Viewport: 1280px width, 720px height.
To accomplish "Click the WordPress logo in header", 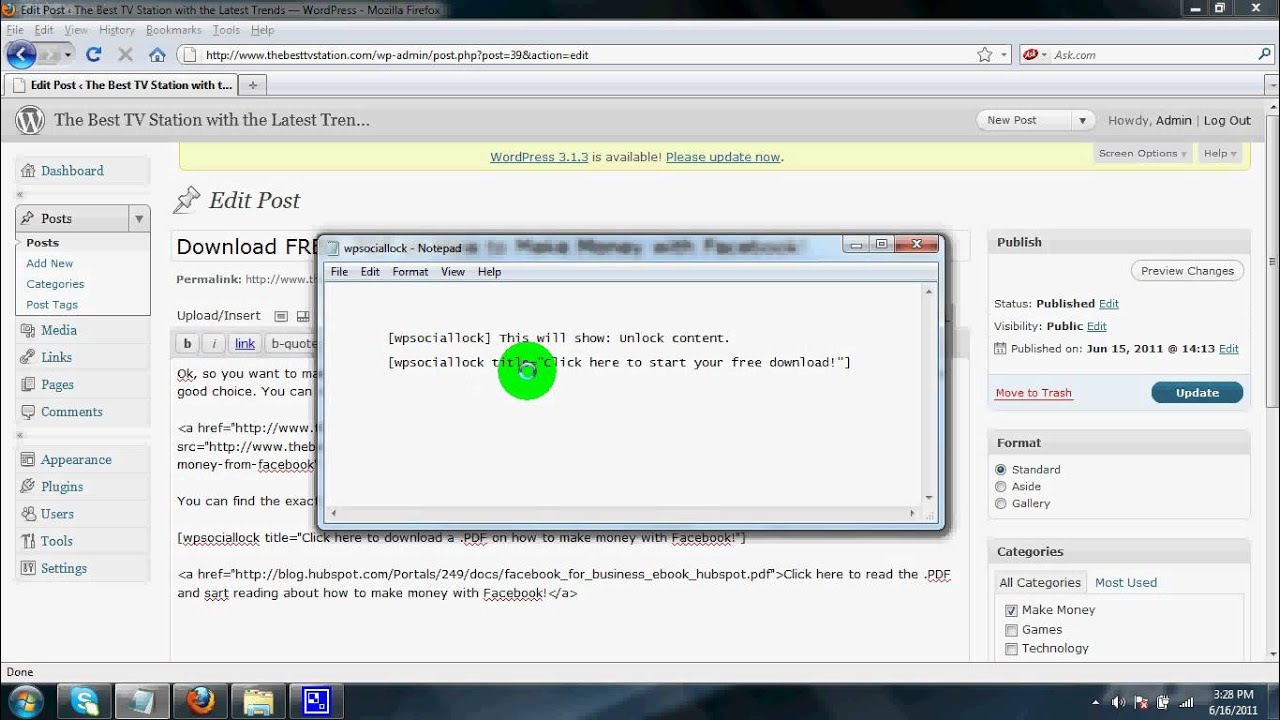I will click(x=30, y=120).
